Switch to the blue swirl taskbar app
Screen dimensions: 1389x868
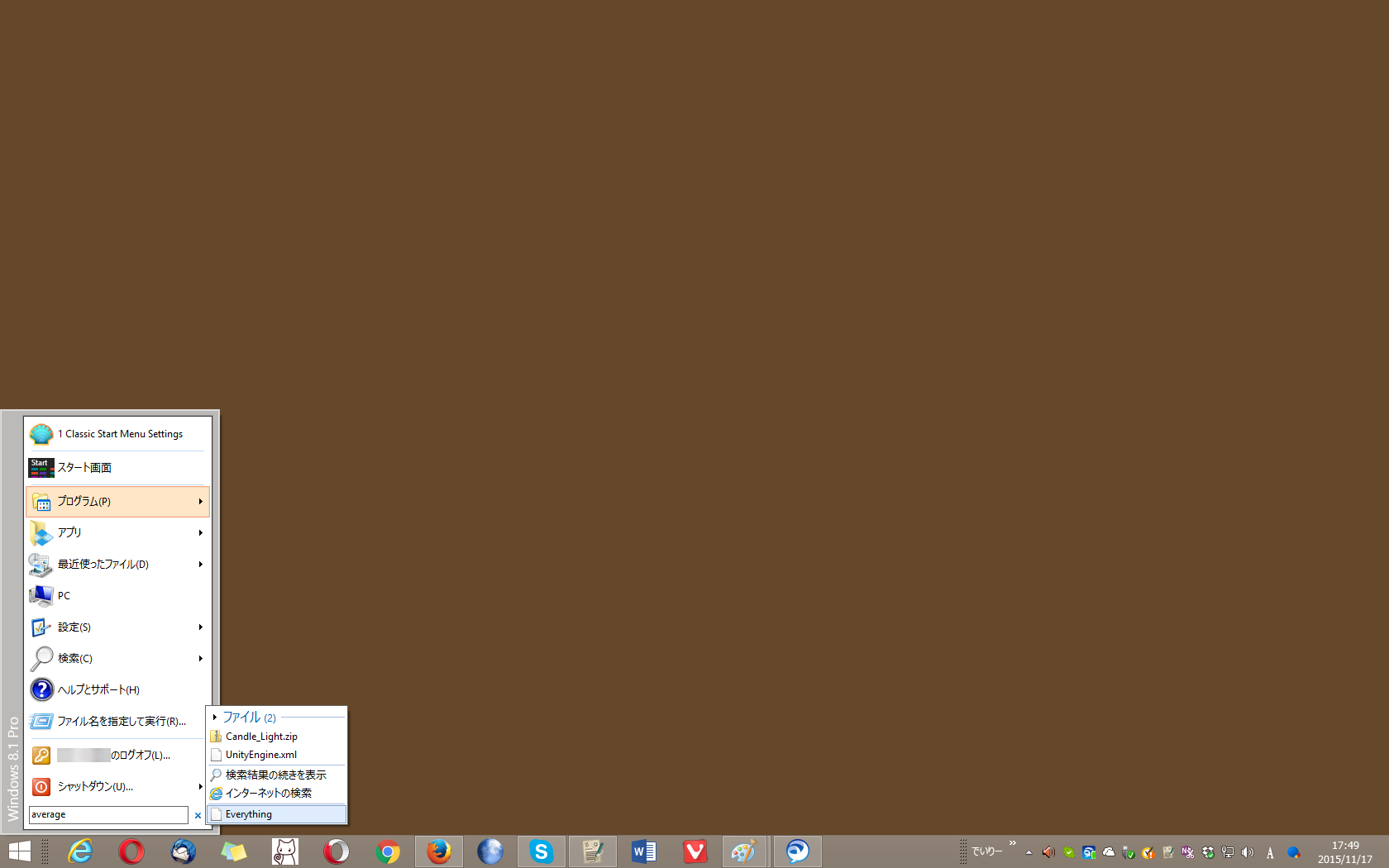798,851
